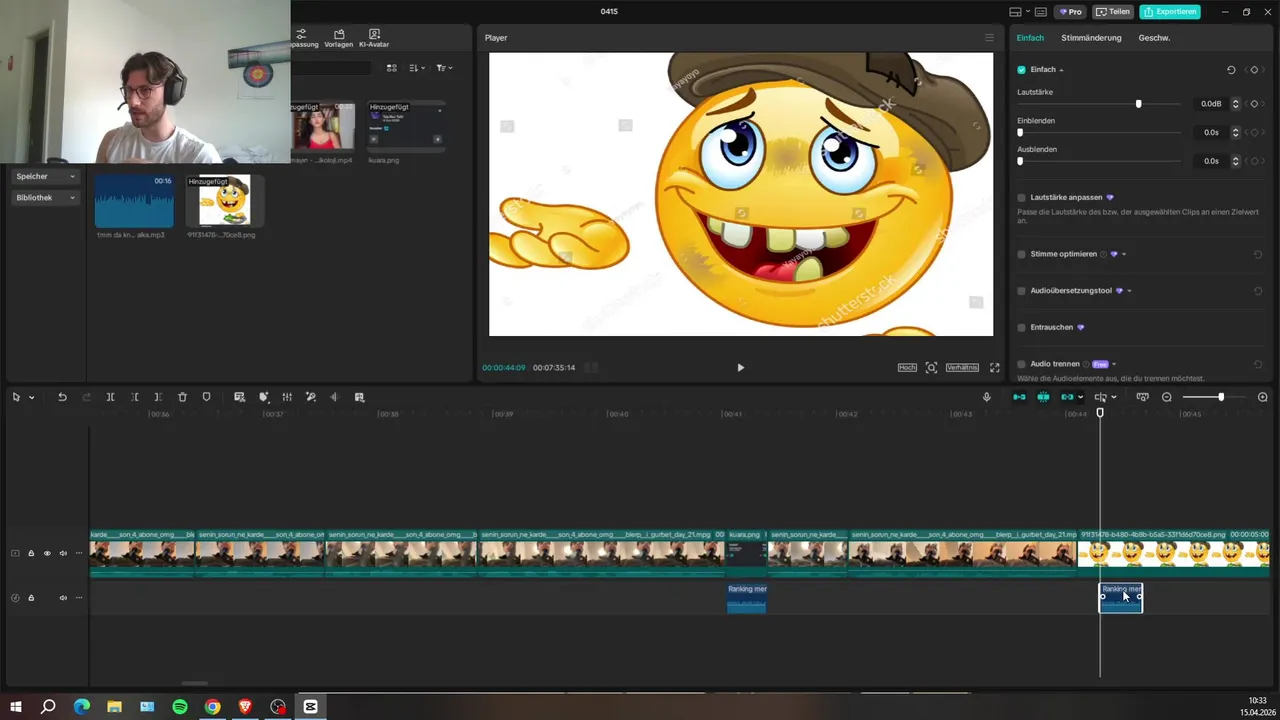Image resolution: width=1280 pixels, height=720 pixels.
Task: Toggle the Einfach section checkbox
Action: click(1021, 70)
